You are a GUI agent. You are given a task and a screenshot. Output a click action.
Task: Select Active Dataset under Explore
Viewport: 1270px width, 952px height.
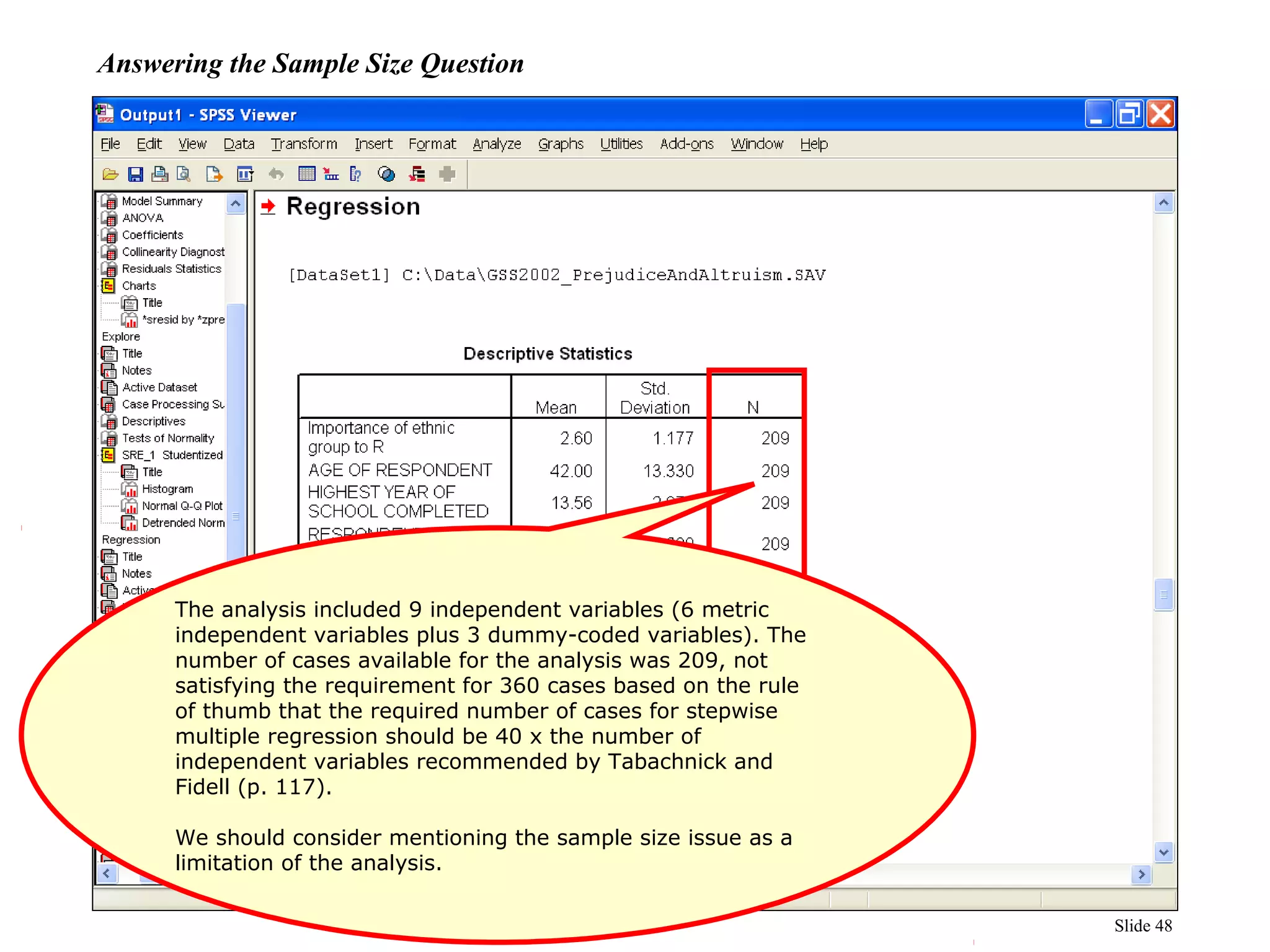click(x=159, y=387)
